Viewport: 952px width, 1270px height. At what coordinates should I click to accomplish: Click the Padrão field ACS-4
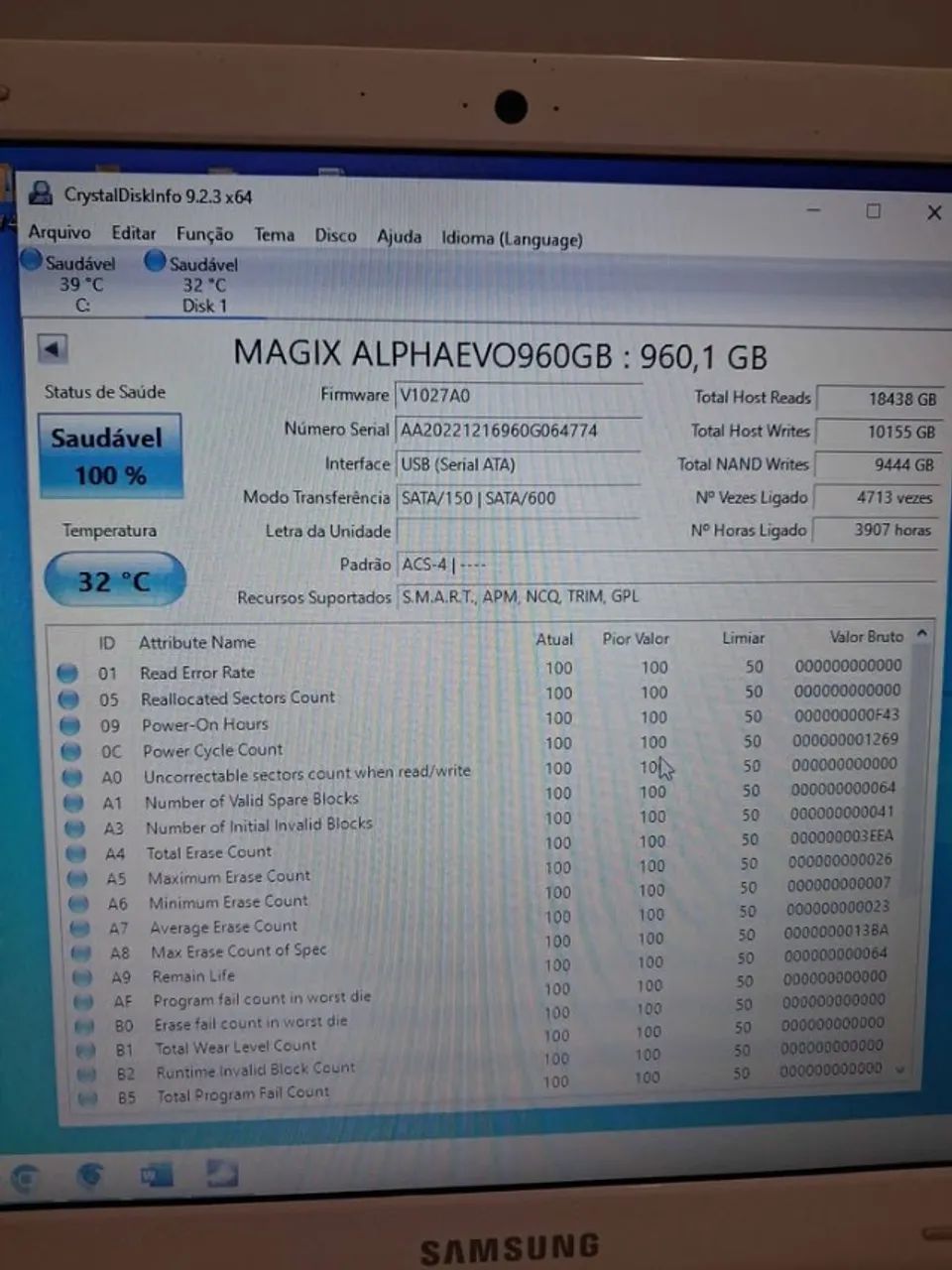(666, 566)
